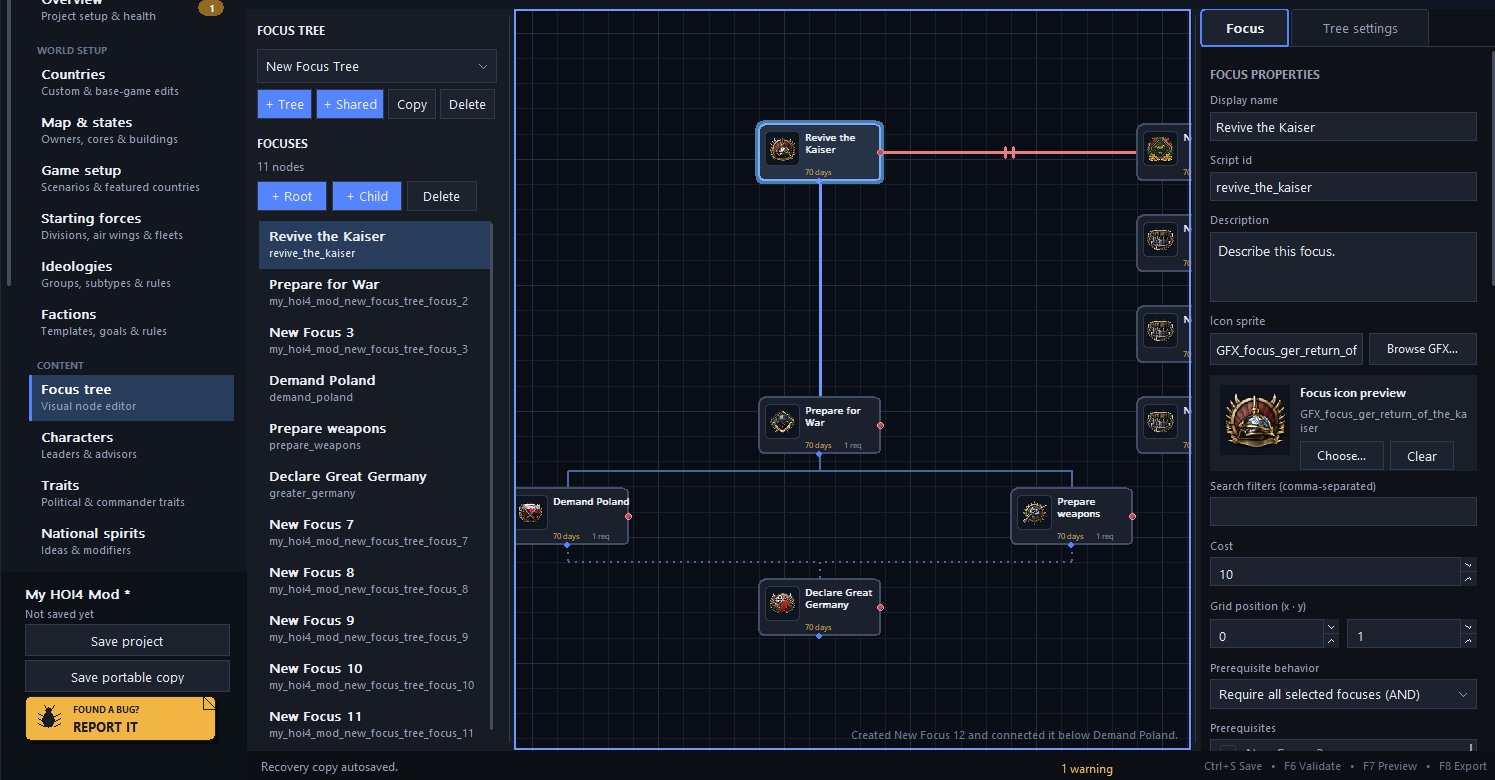Select New Focus 3 in the focuses list

tap(375, 340)
